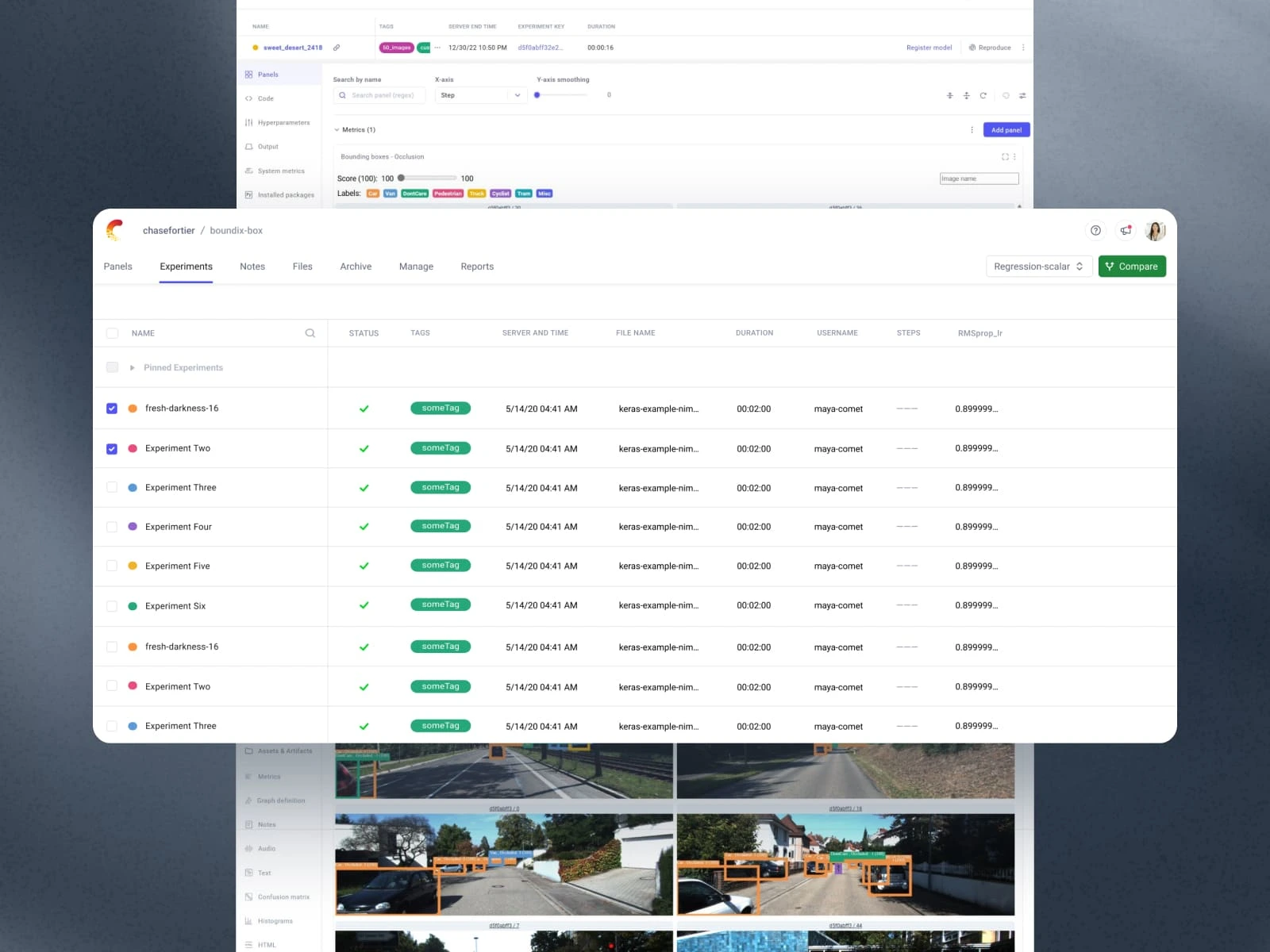Image resolution: width=1270 pixels, height=952 pixels.
Task: Open the user avatar menu
Action: coord(1155,231)
